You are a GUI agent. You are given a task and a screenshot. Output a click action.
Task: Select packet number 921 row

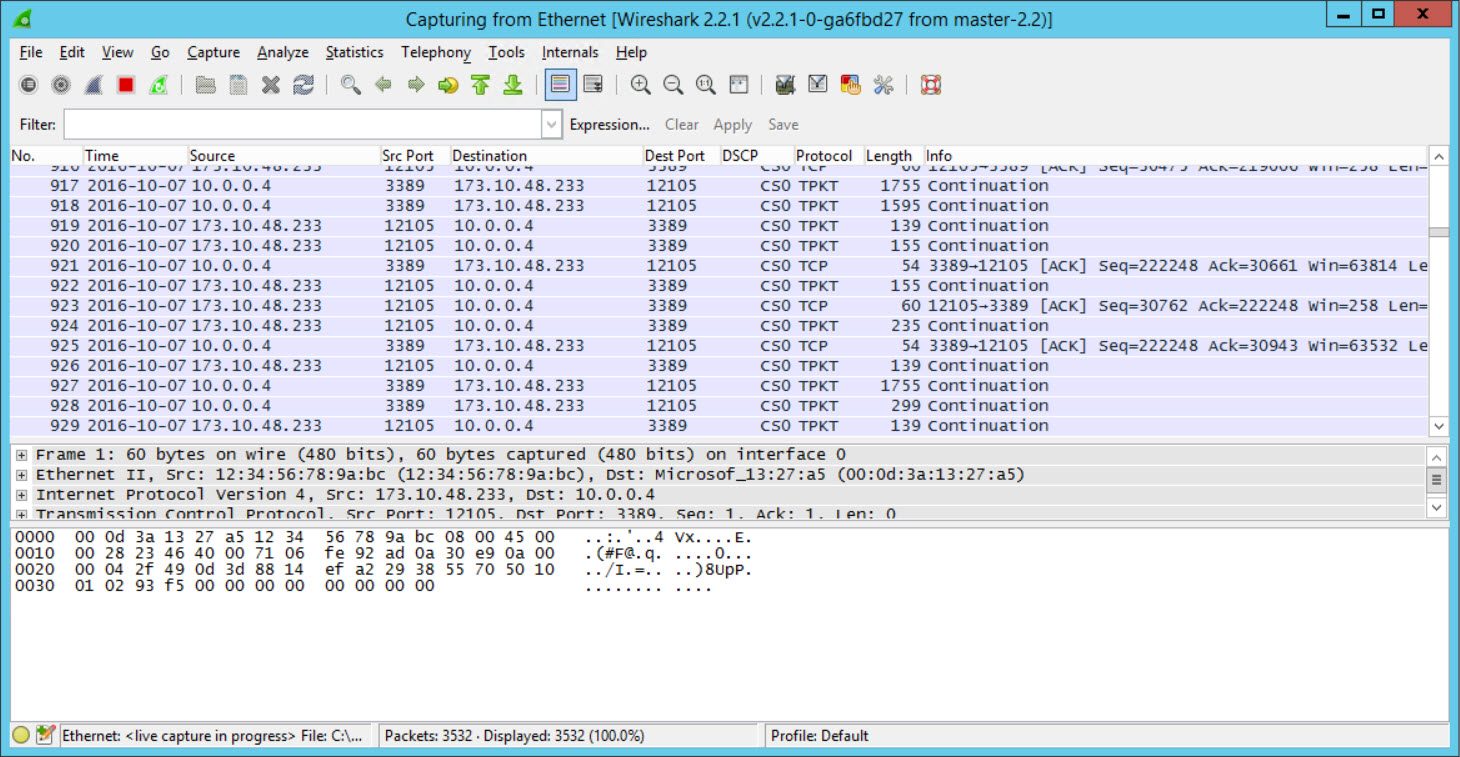tap(719, 266)
